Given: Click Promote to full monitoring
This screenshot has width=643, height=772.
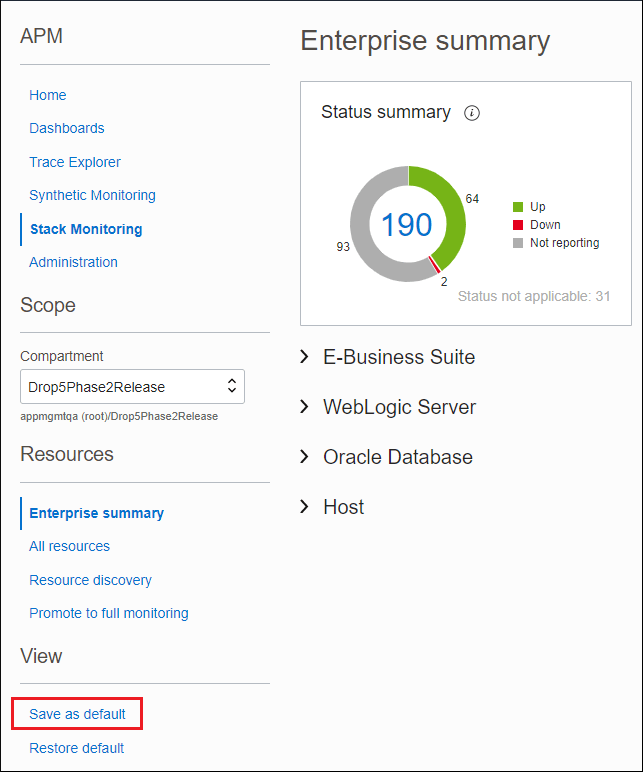Looking at the screenshot, I should [x=108, y=613].
